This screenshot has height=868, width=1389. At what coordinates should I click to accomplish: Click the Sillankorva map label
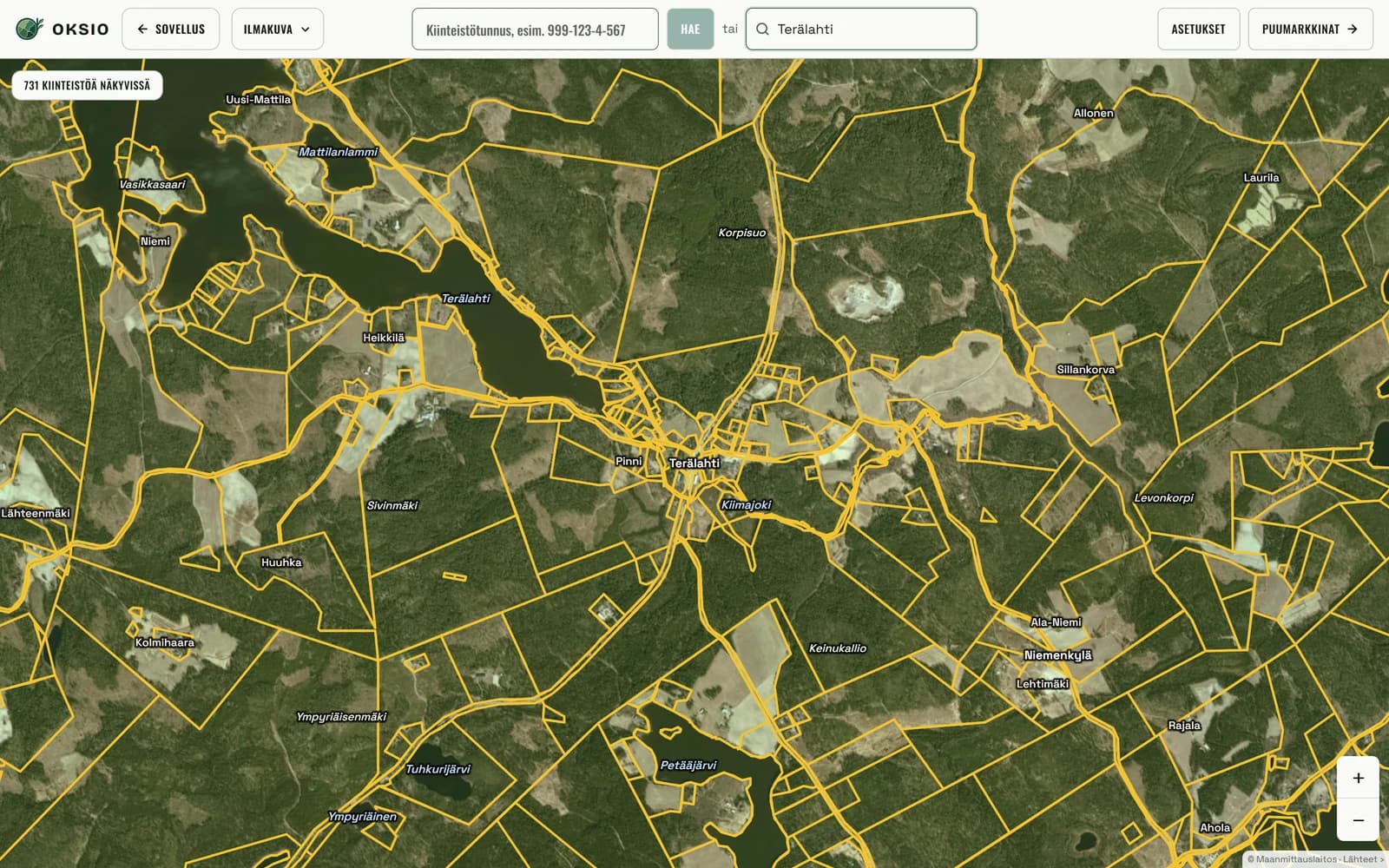(x=1086, y=370)
